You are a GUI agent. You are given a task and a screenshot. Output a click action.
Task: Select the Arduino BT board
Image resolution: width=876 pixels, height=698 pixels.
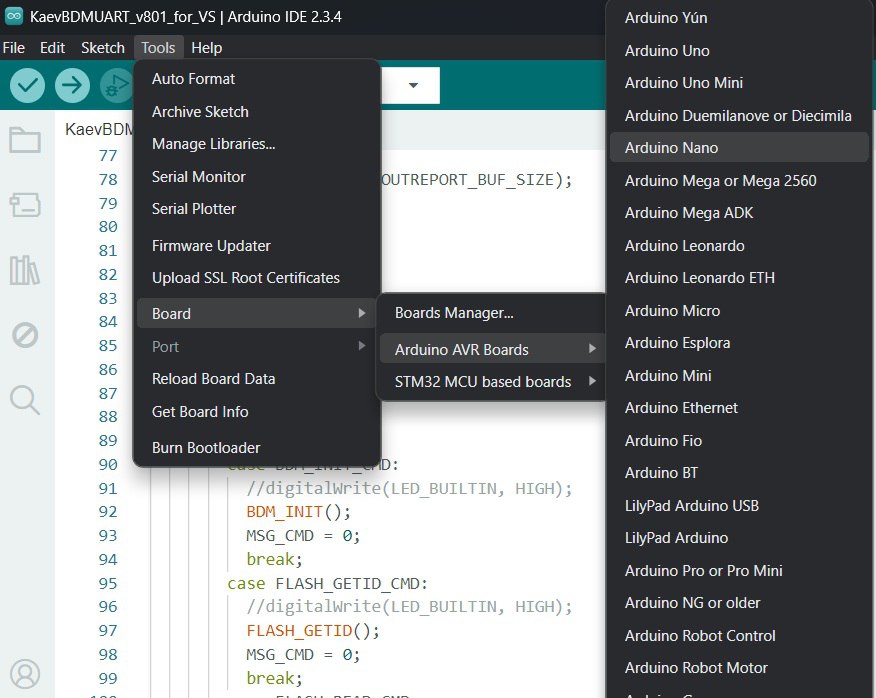click(x=739, y=473)
